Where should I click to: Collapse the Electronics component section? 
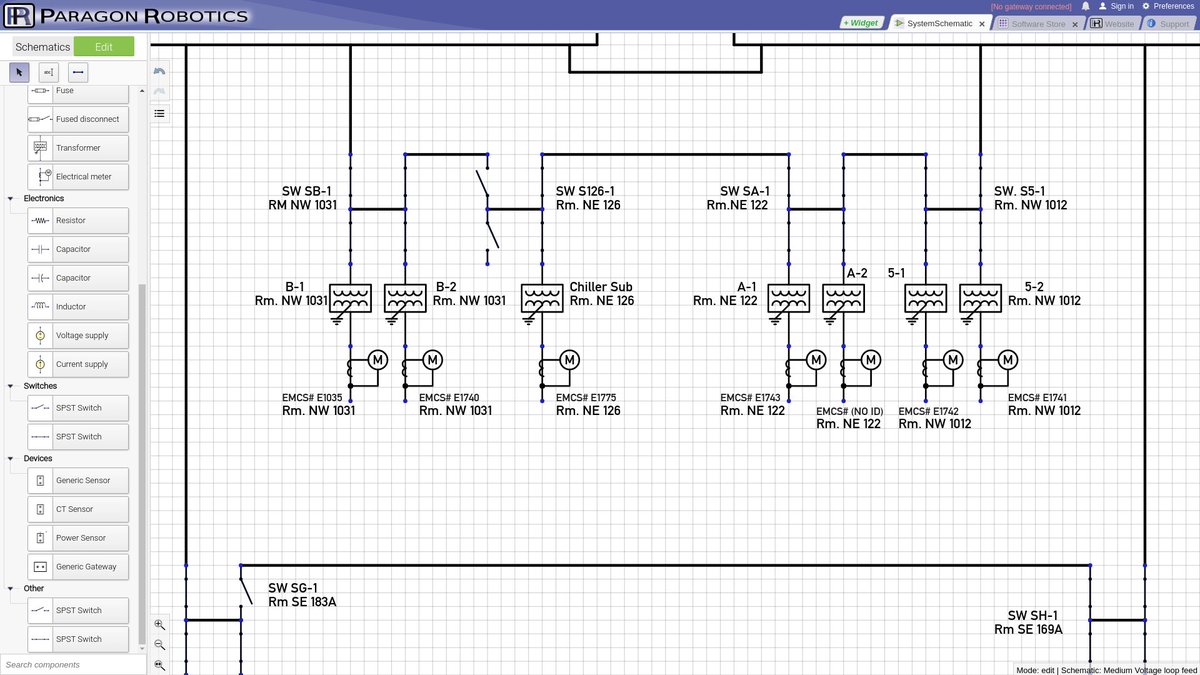10,198
